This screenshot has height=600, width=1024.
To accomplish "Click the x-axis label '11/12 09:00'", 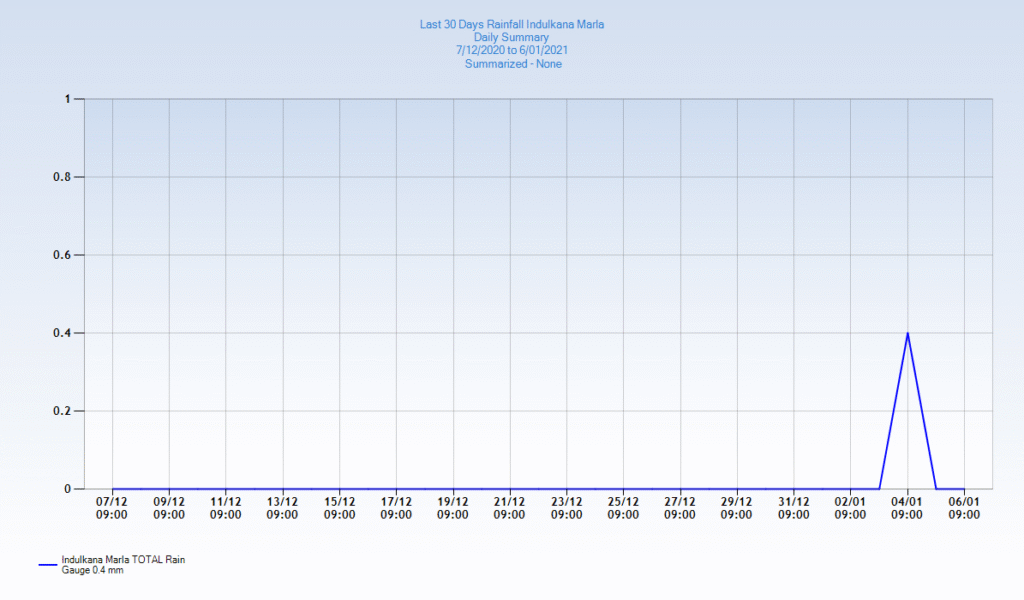I will coord(225,509).
